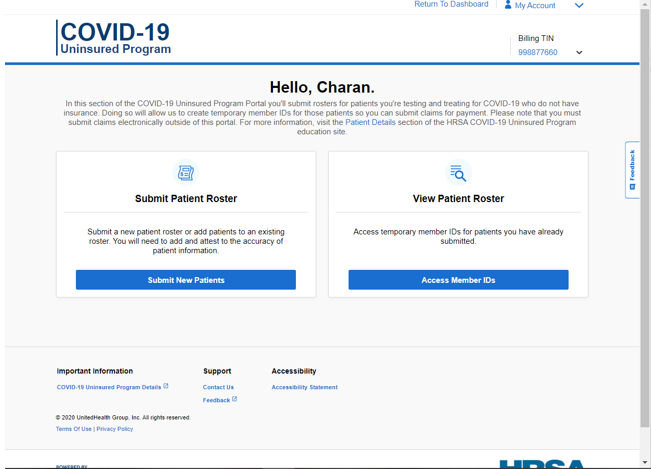Open the Privacy Policy link

[115, 429]
